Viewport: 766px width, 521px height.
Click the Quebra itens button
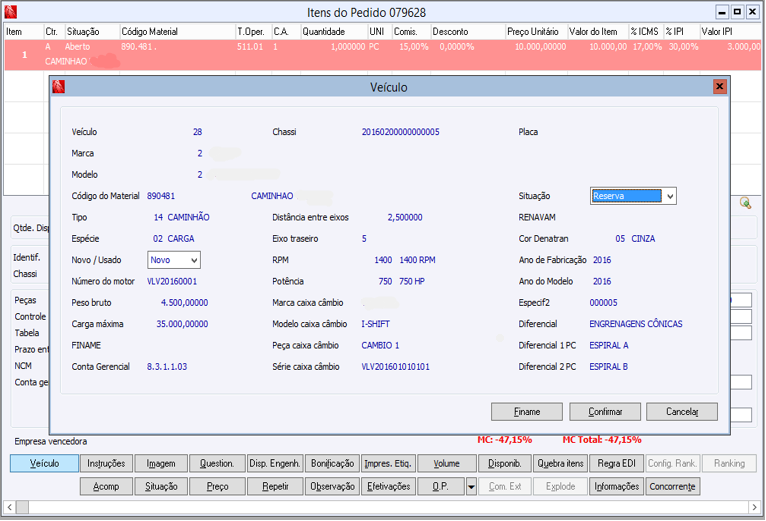pos(560,463)
